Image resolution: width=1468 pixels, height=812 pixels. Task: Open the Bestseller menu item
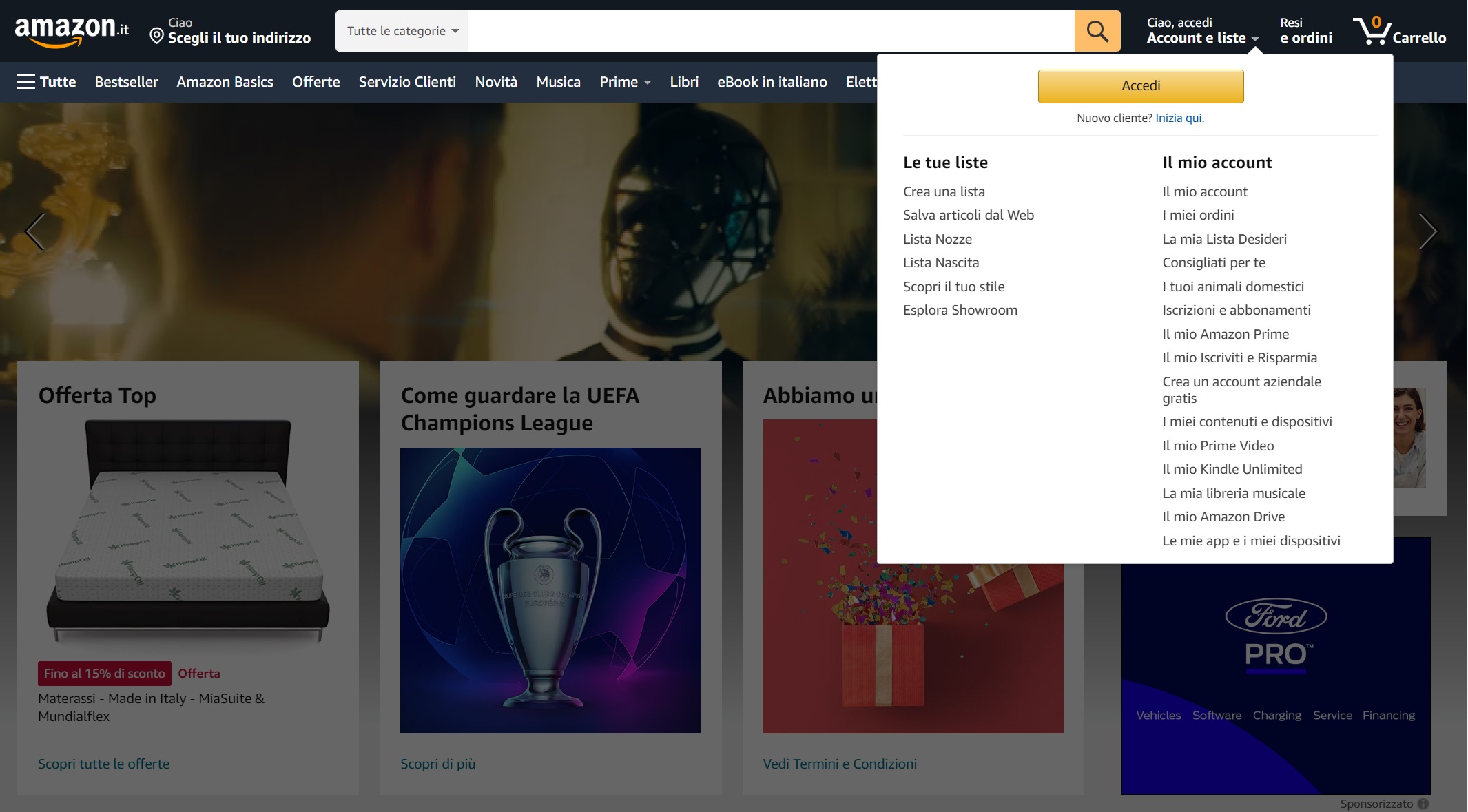pos(127,82)
